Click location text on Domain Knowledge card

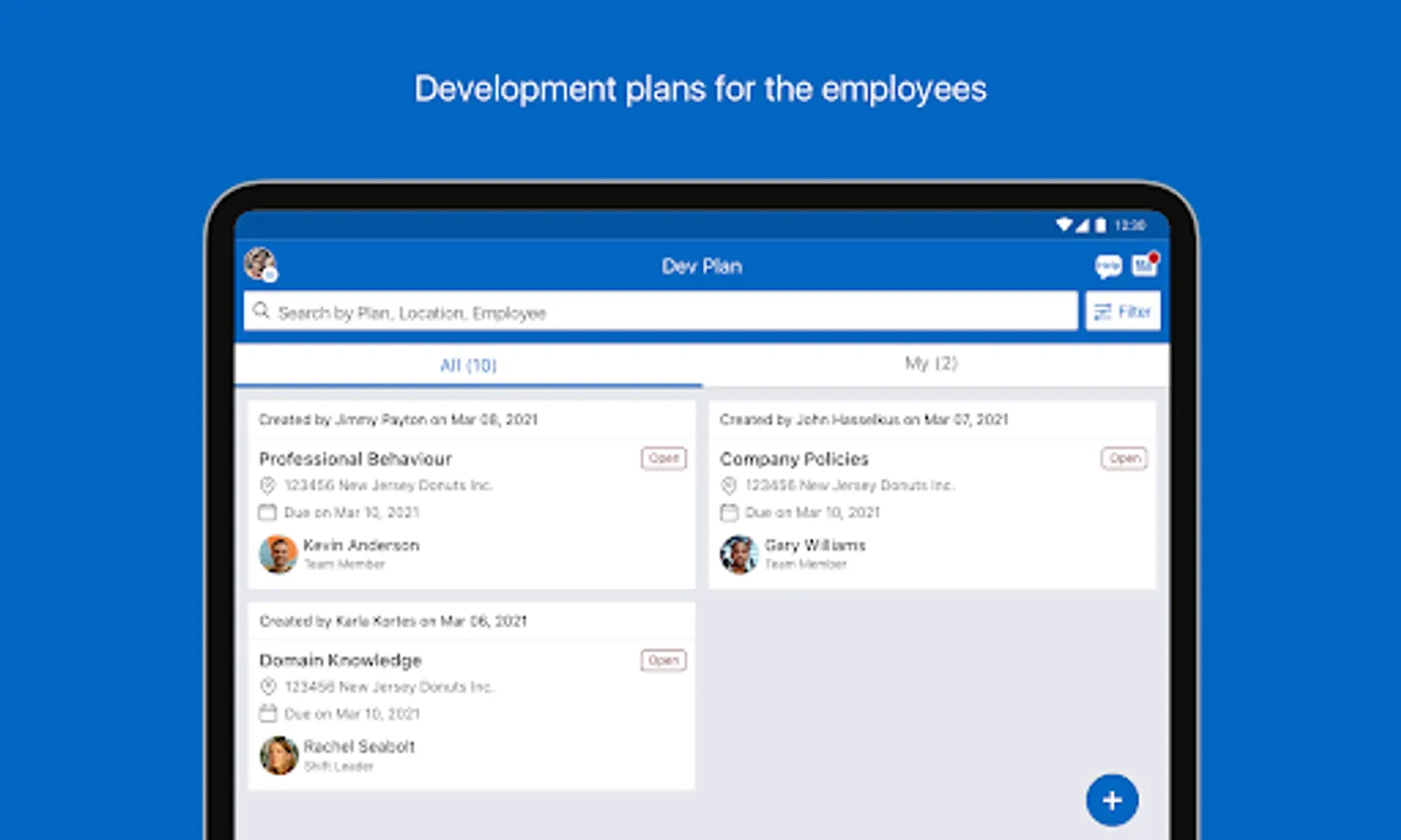389,687
